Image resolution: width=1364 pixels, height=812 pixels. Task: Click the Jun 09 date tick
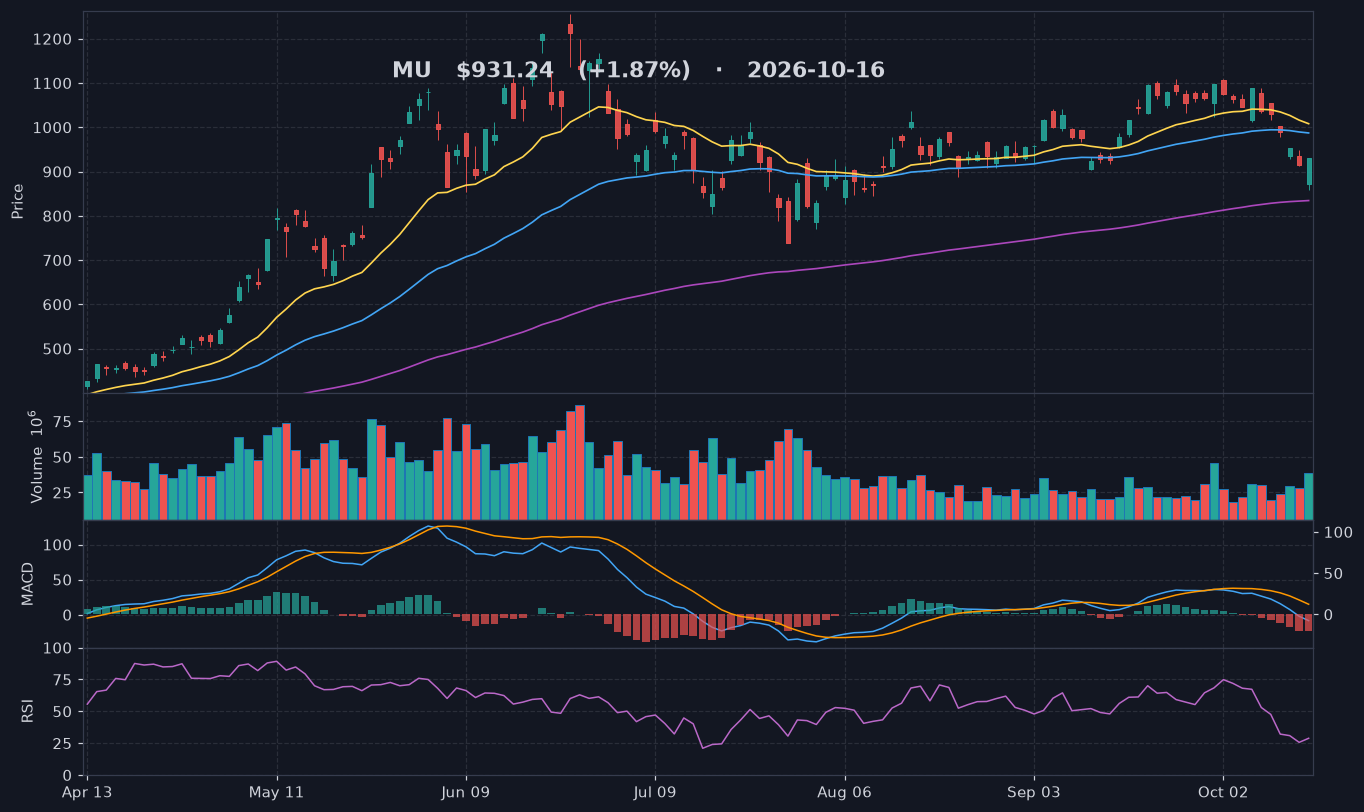[466, 791]
